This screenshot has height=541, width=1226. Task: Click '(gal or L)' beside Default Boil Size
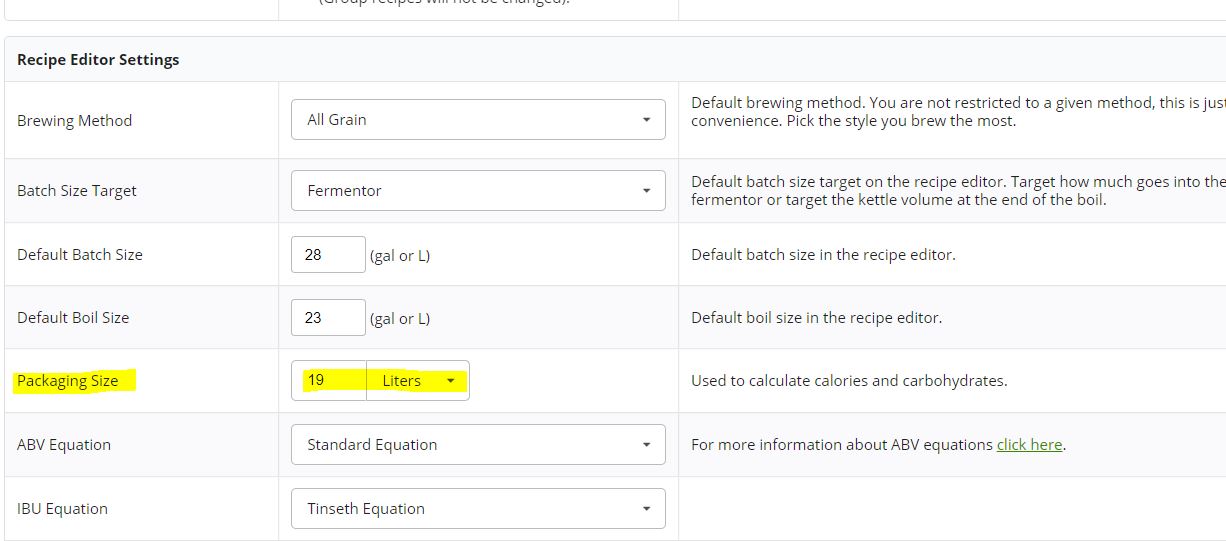pyautogui.click(x=400, y=319)
